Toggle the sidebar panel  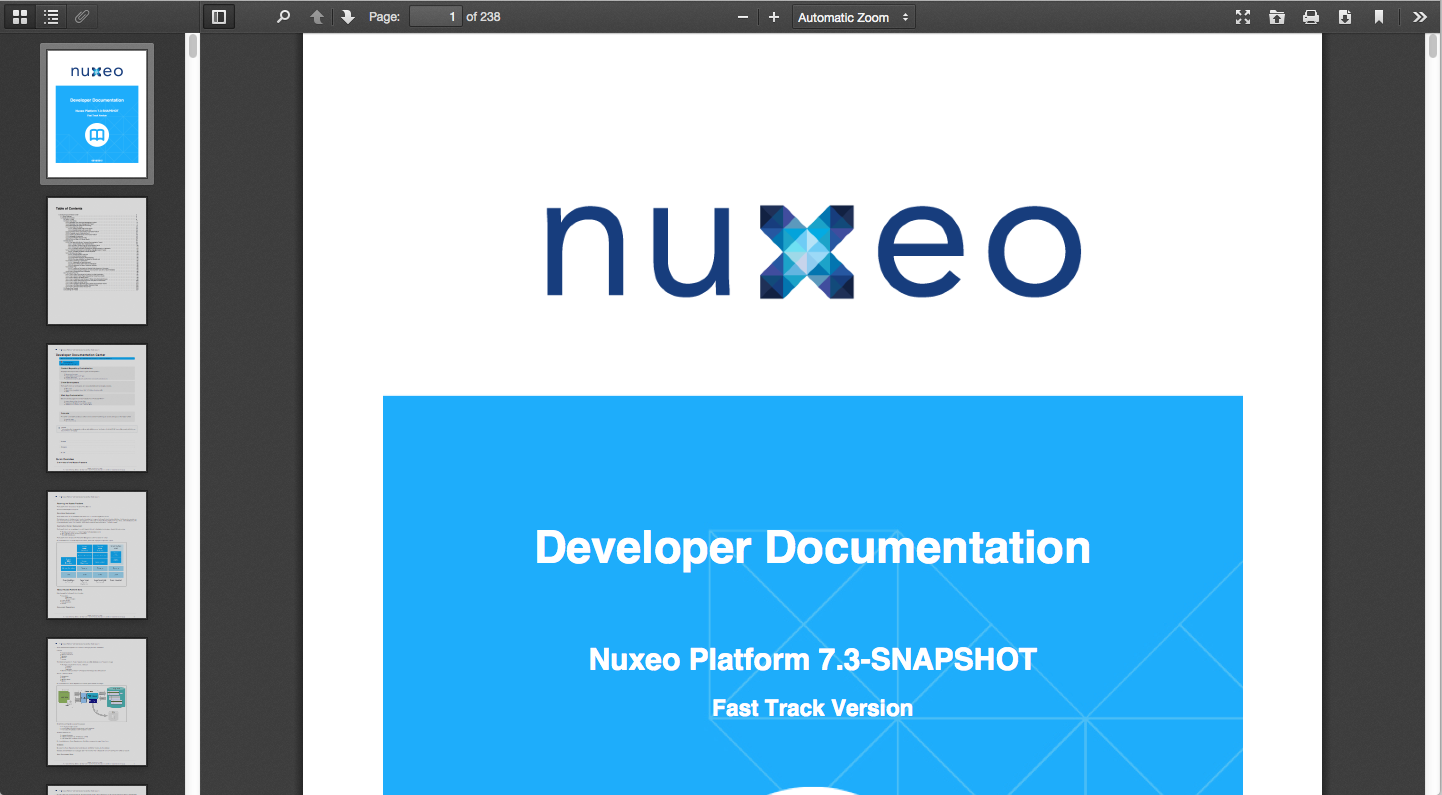pyautogui.click(x=219, y=17)
